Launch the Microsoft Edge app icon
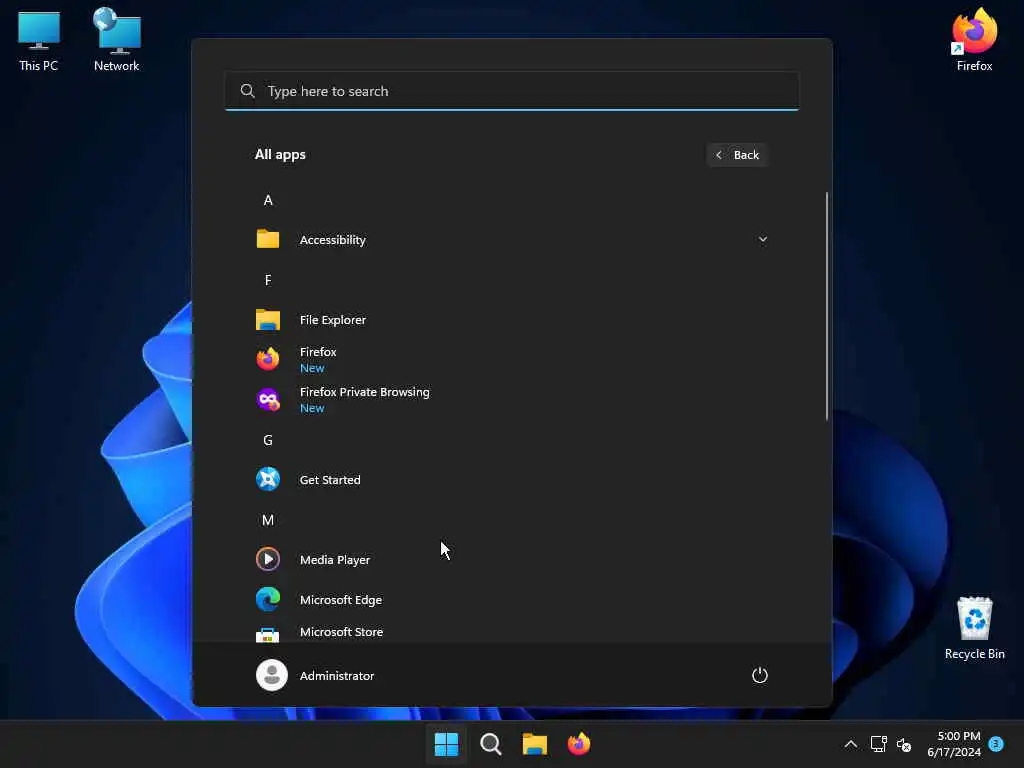The height and width of the screenshot is (768, 1024). (268, 599)
